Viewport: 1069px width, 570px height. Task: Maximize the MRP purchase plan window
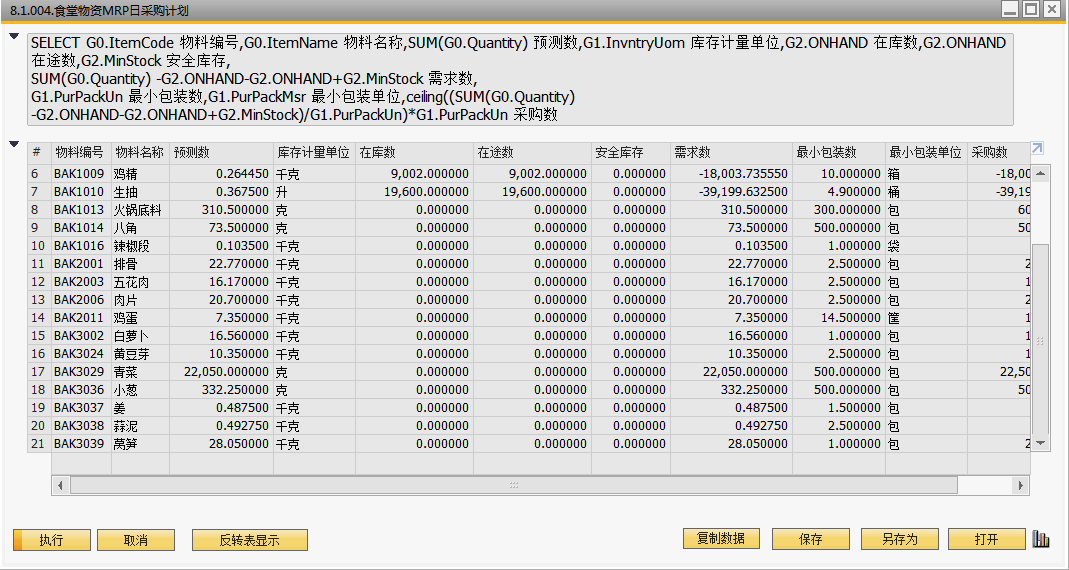(1029, 9)
